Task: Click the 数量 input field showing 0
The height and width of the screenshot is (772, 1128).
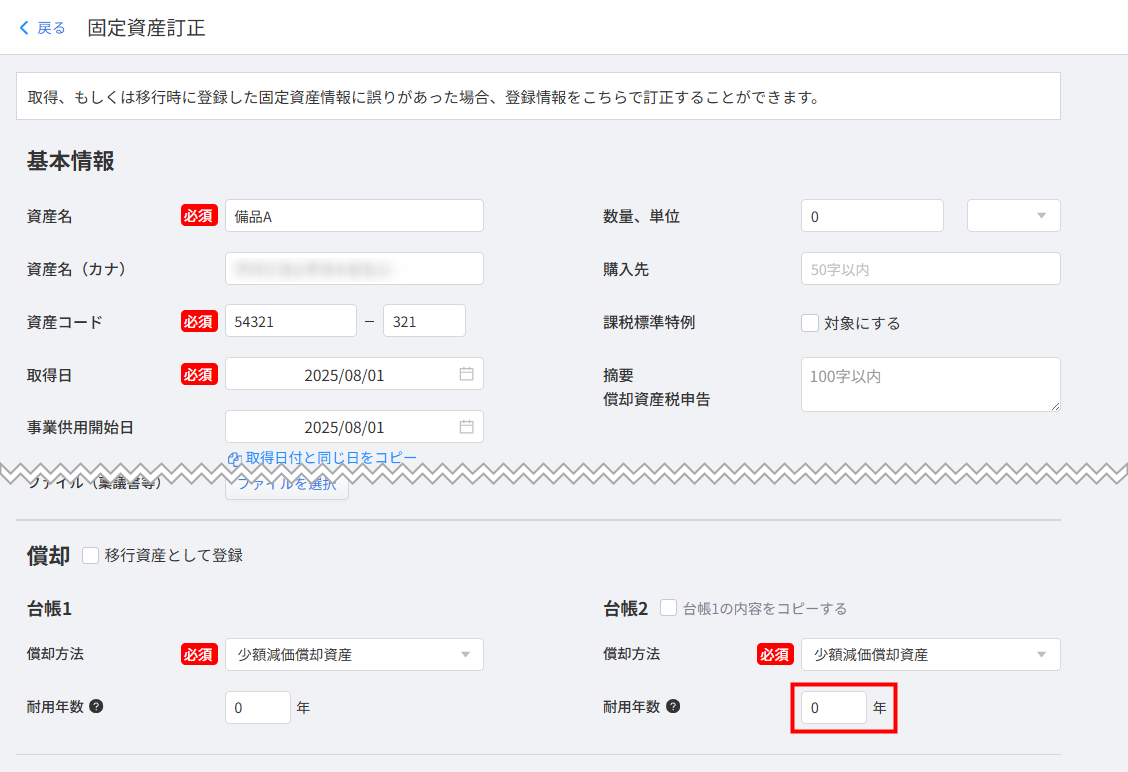Action: (x=871, y=216)
